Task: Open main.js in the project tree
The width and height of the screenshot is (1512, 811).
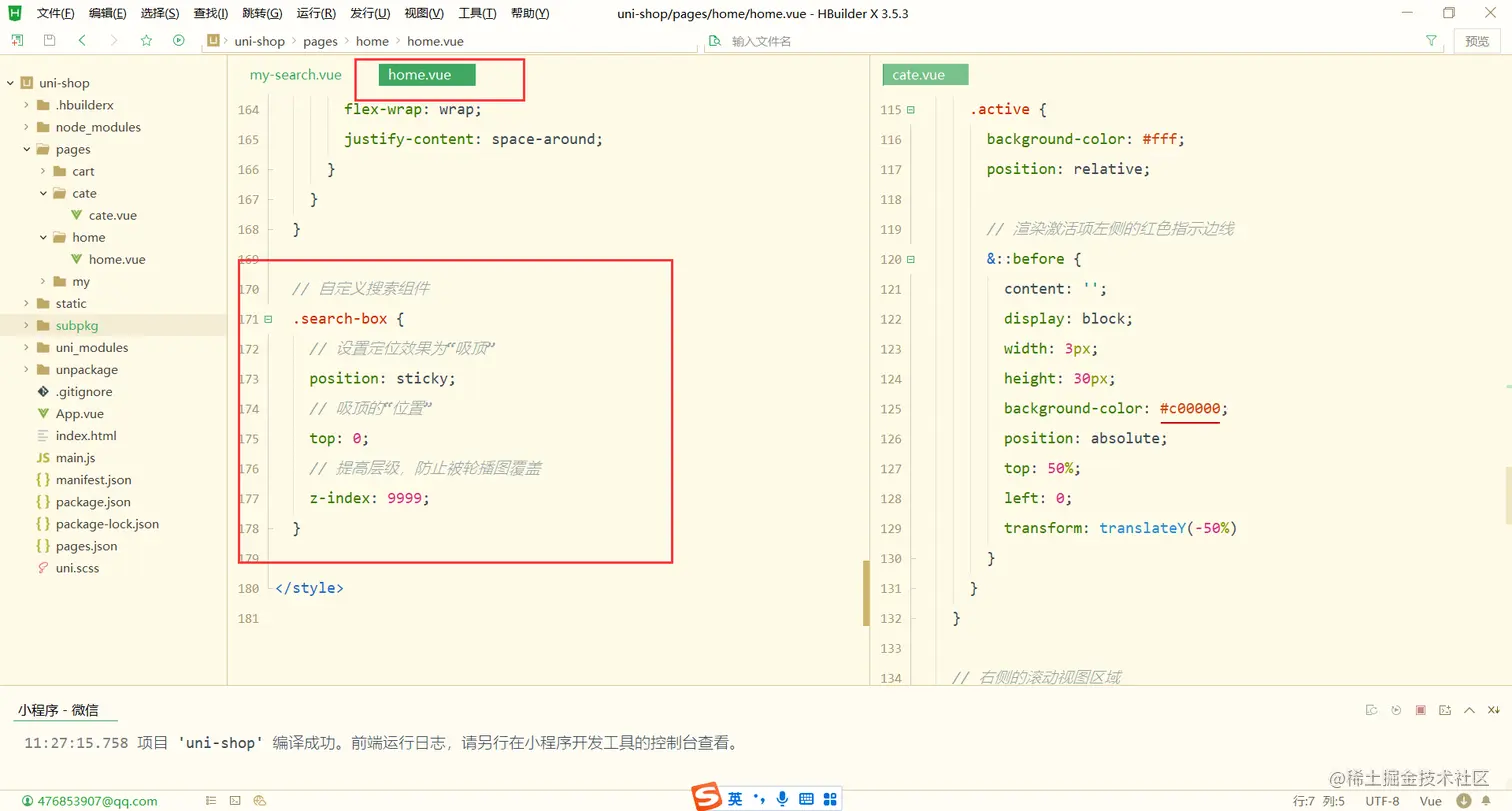Action: [75, 458]
